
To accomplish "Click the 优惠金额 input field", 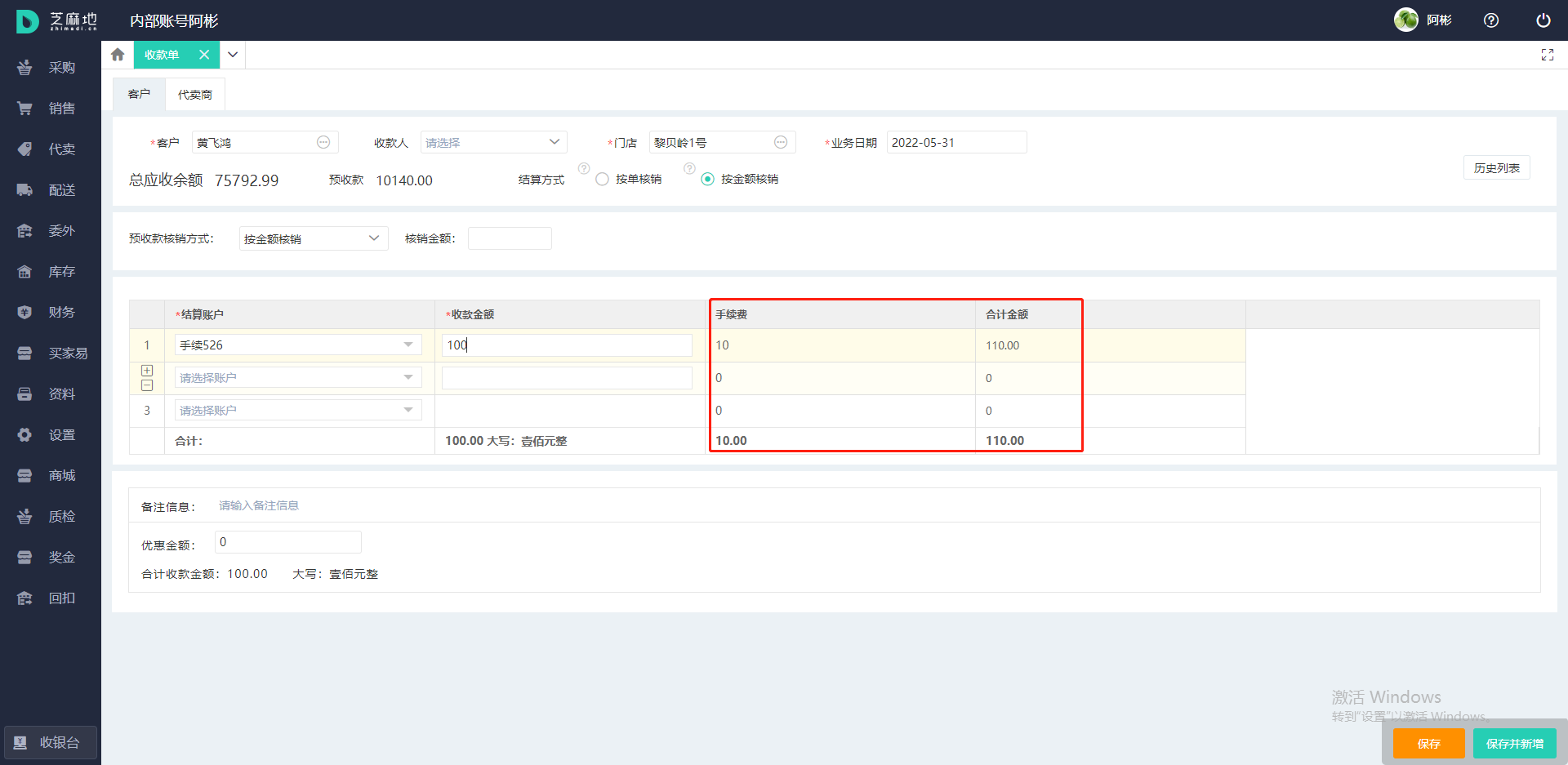I will pyautogui.click(x=287, y=542).
